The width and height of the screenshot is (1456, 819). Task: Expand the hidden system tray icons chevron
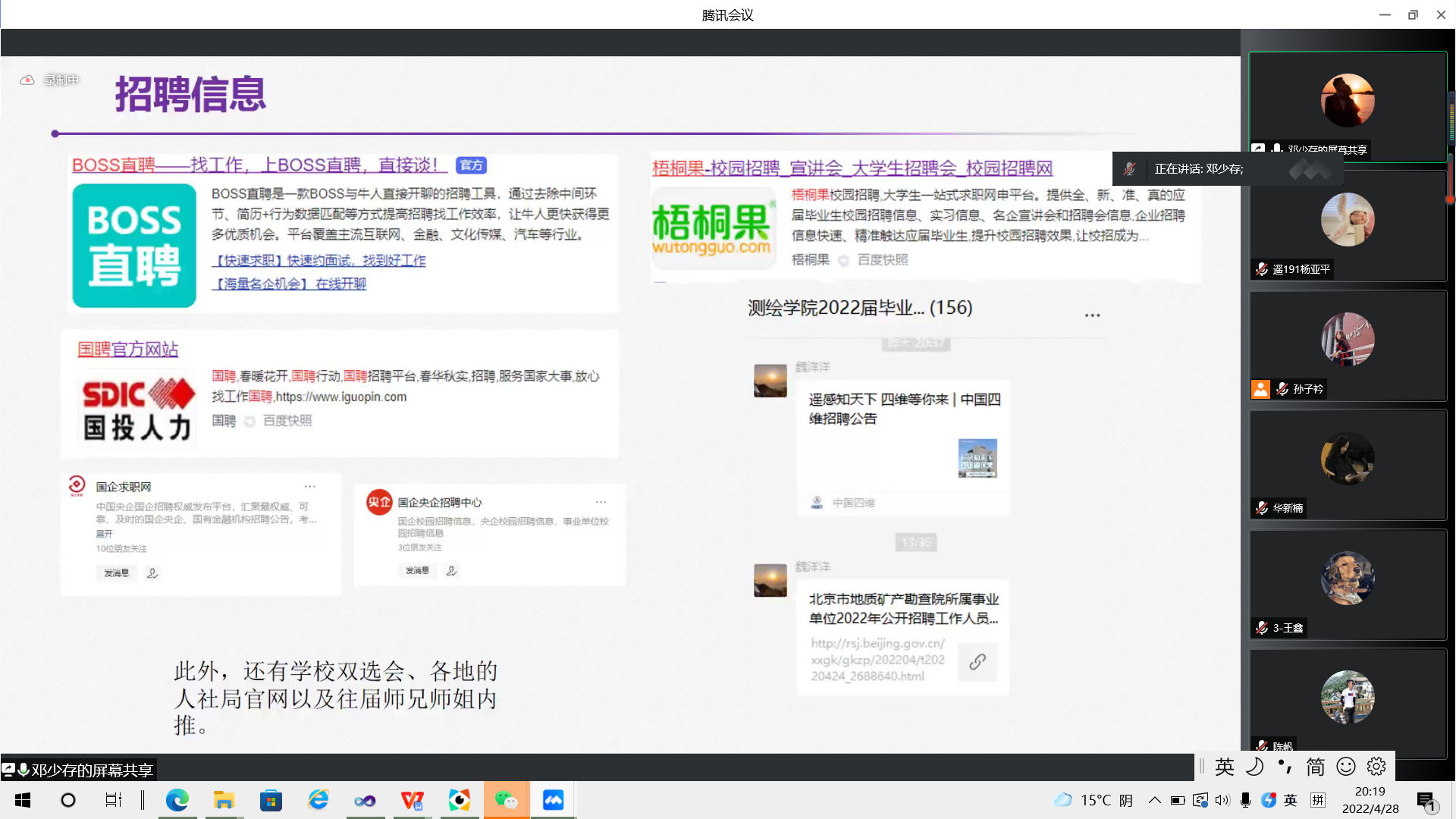click(x=1154, y=800)
